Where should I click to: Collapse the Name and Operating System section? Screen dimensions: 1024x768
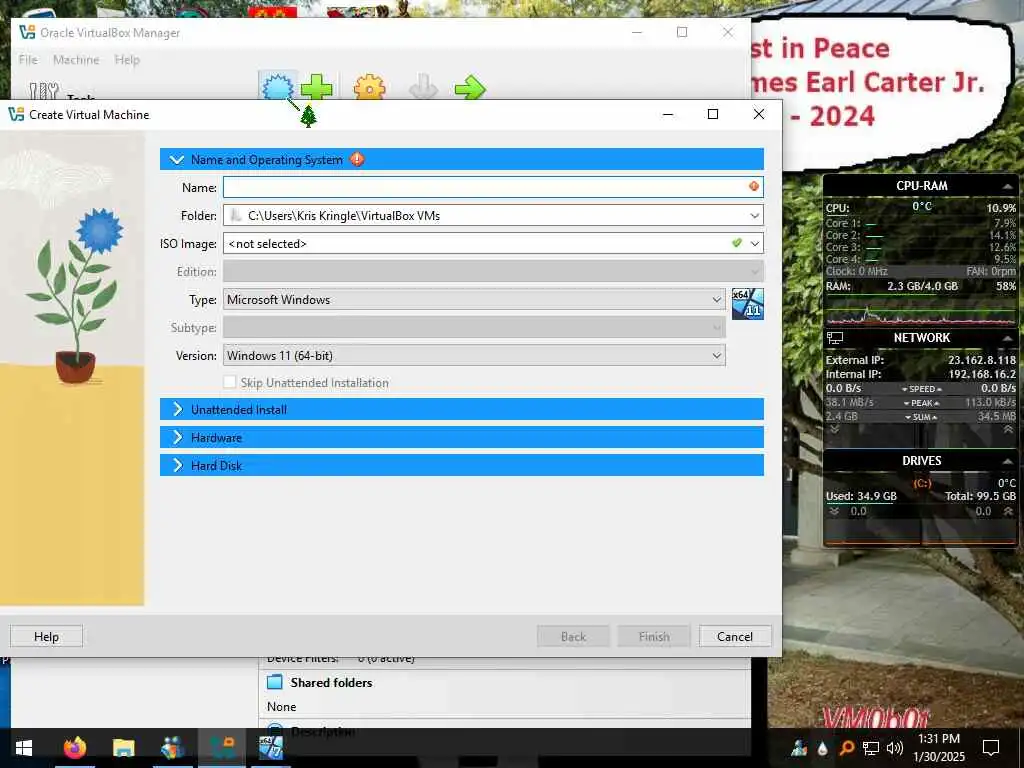(177, 159)
